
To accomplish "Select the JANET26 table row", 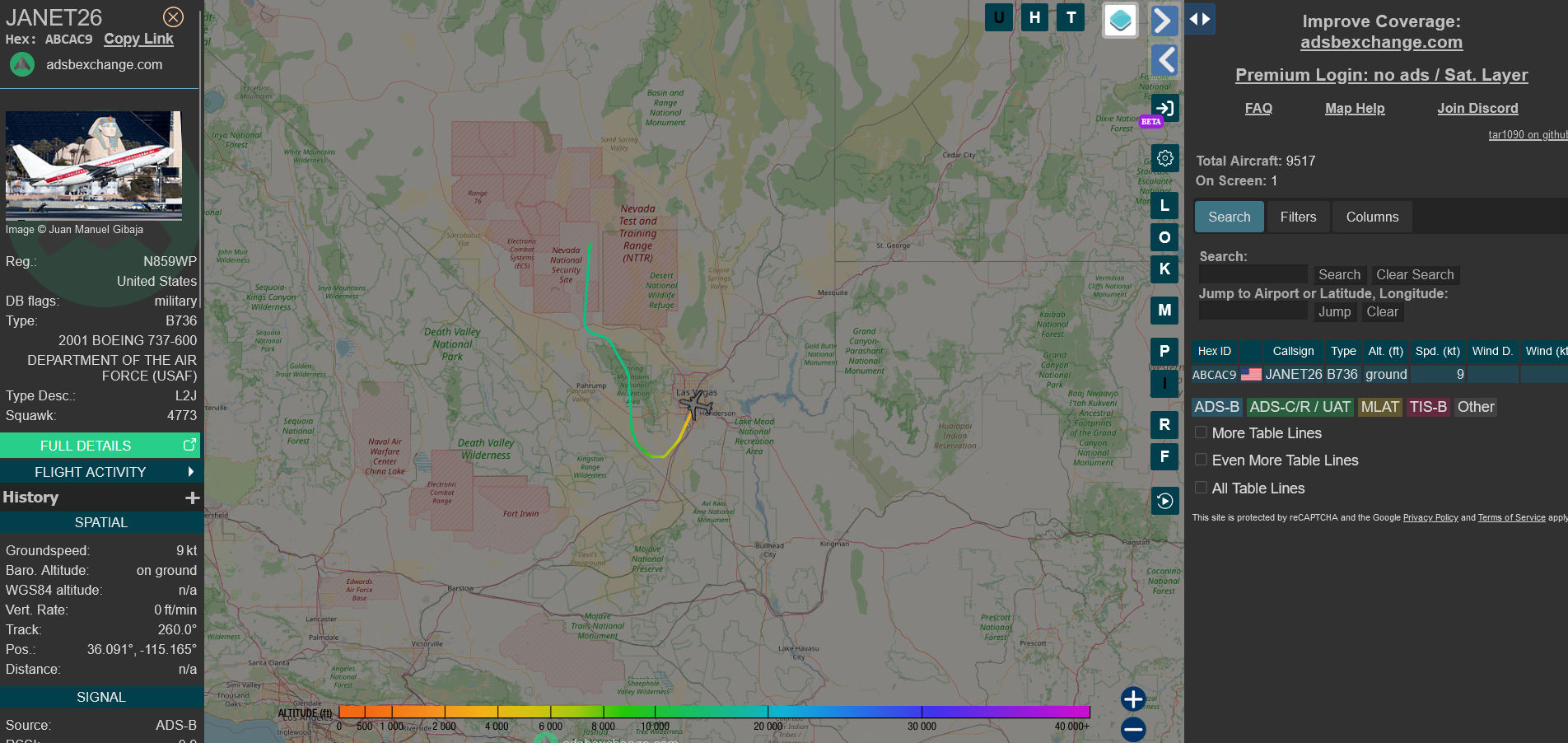I will pos(1379,374).
